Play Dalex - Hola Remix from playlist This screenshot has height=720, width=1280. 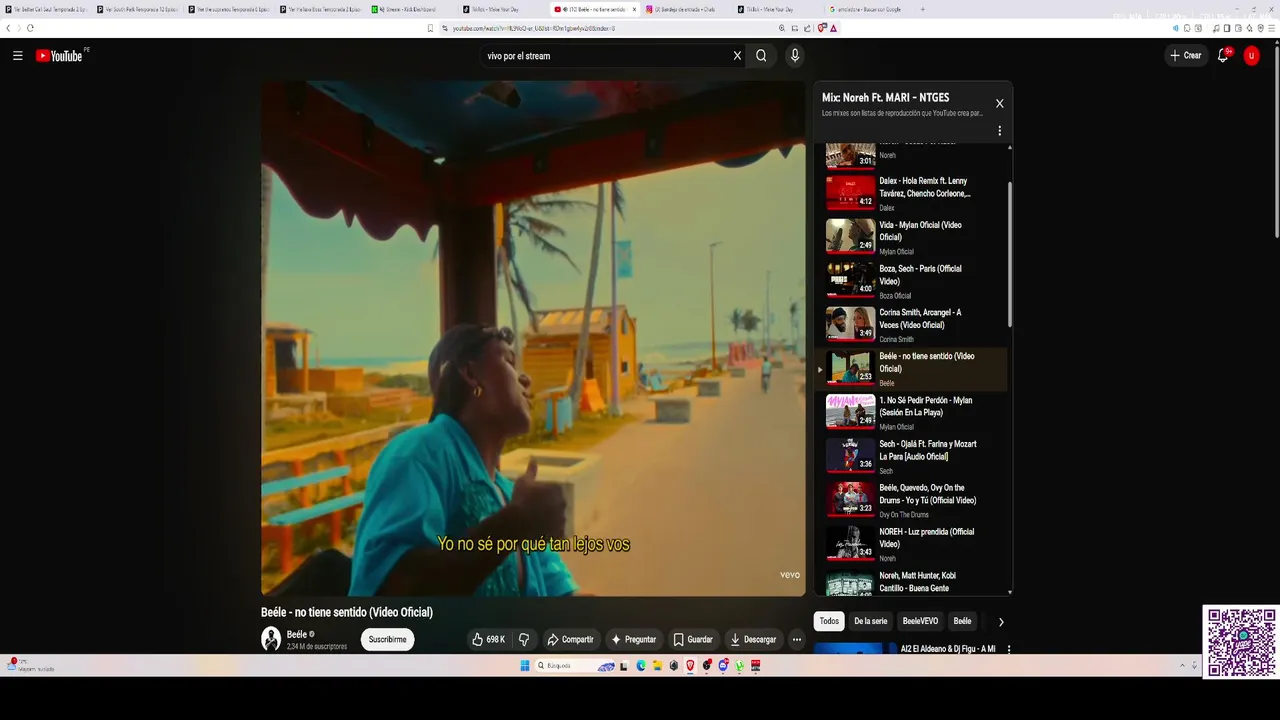click(x=910, y=193)
